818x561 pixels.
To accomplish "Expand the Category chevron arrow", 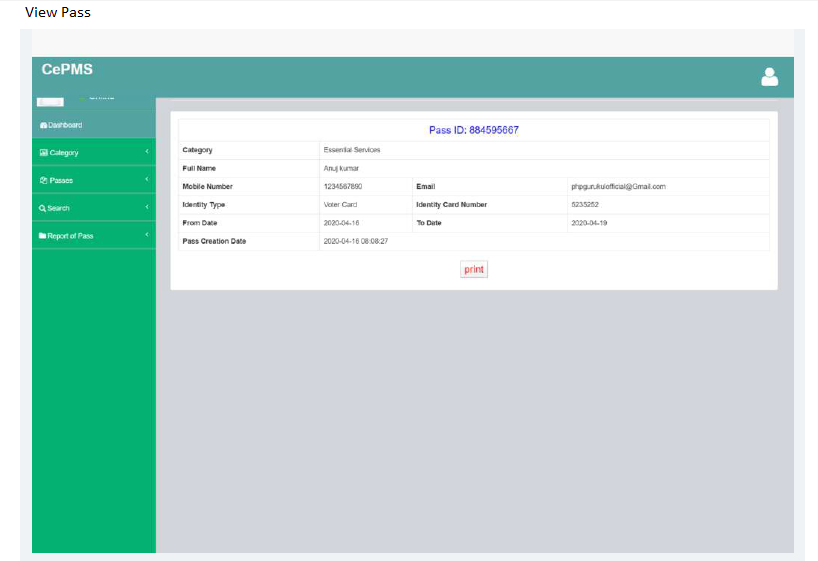I will pyautogui.click(x=147, y=152).
